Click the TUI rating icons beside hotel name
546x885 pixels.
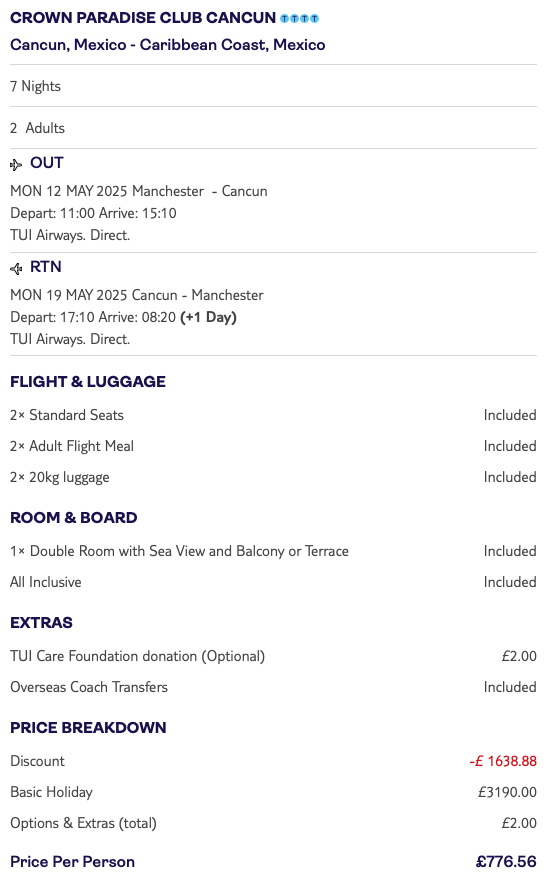coord(299,19)
